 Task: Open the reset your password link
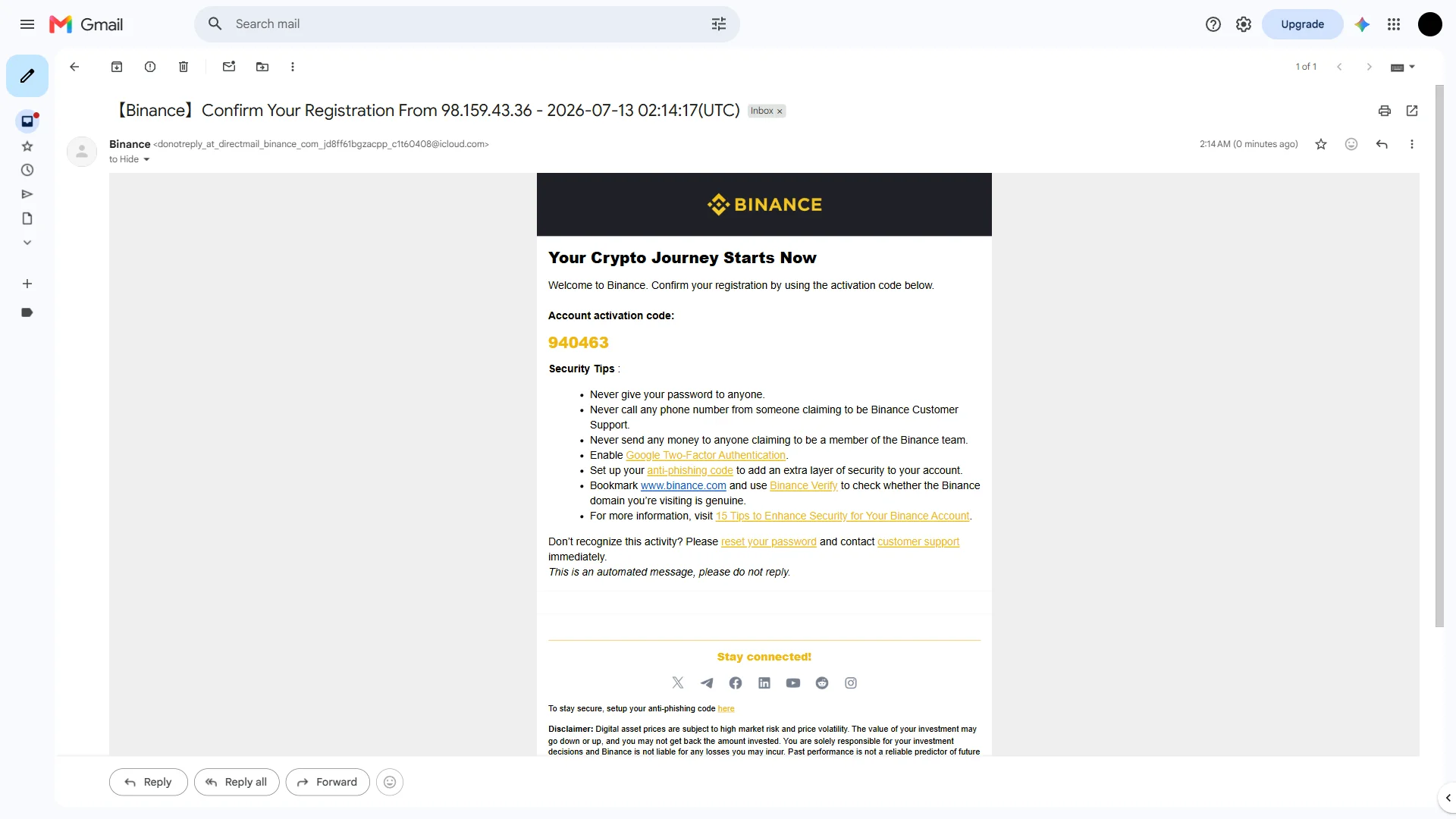[x=768, y=541]
